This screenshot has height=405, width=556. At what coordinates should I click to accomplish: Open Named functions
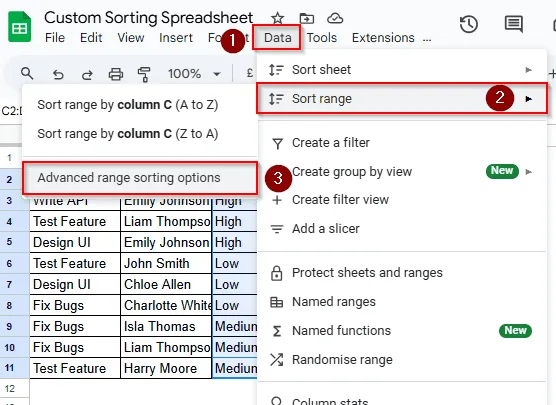401,331
